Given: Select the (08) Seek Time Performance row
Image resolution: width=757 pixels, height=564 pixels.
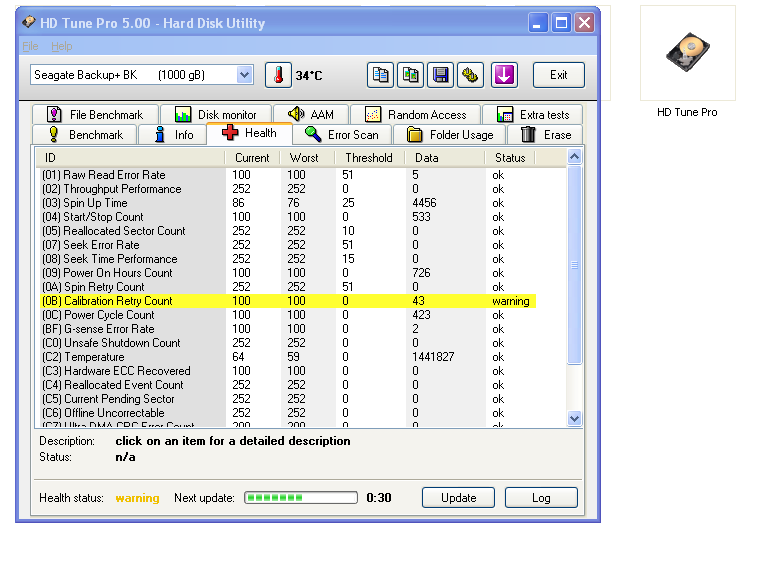Looking at the screenshot, I should pos(288,259).
